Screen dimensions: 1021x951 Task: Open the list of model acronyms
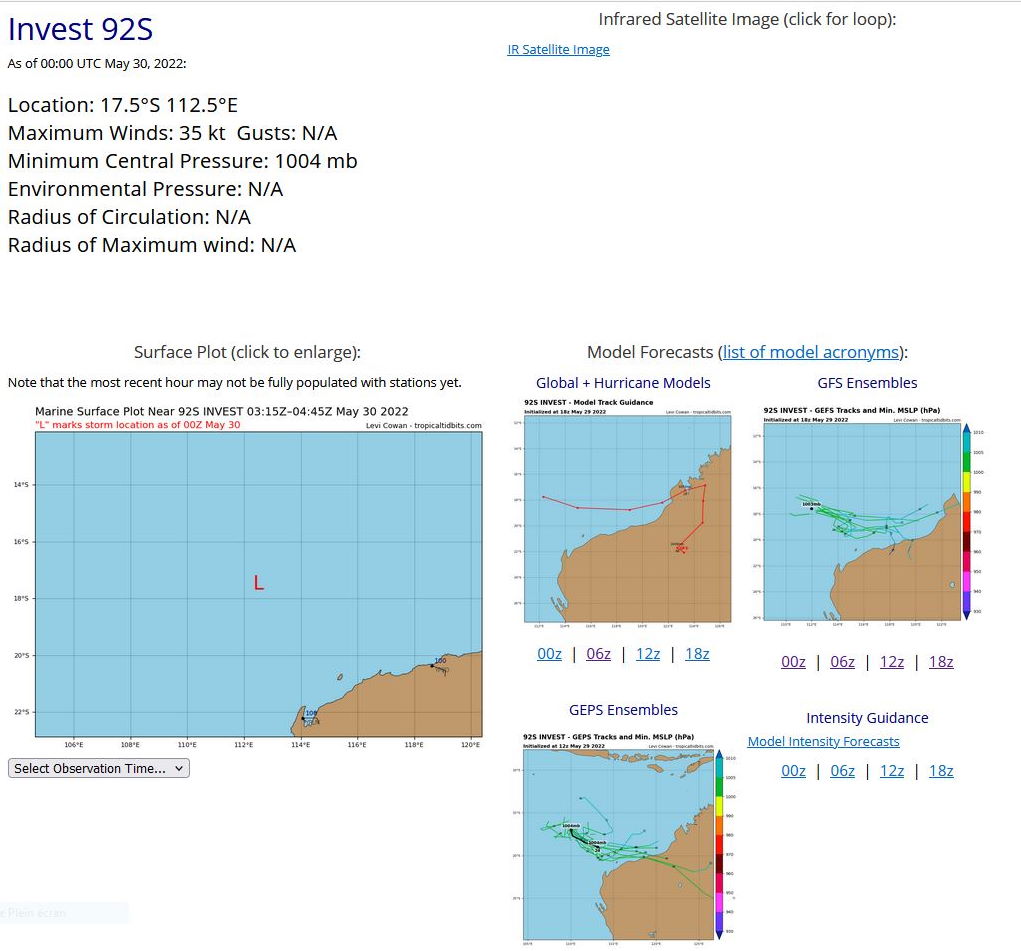[x=810, y=352]
